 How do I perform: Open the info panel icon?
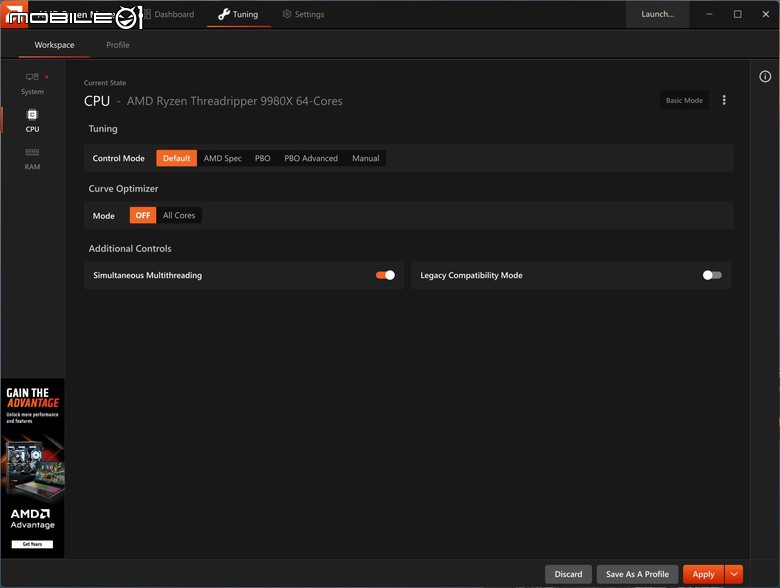click(765, 76)
